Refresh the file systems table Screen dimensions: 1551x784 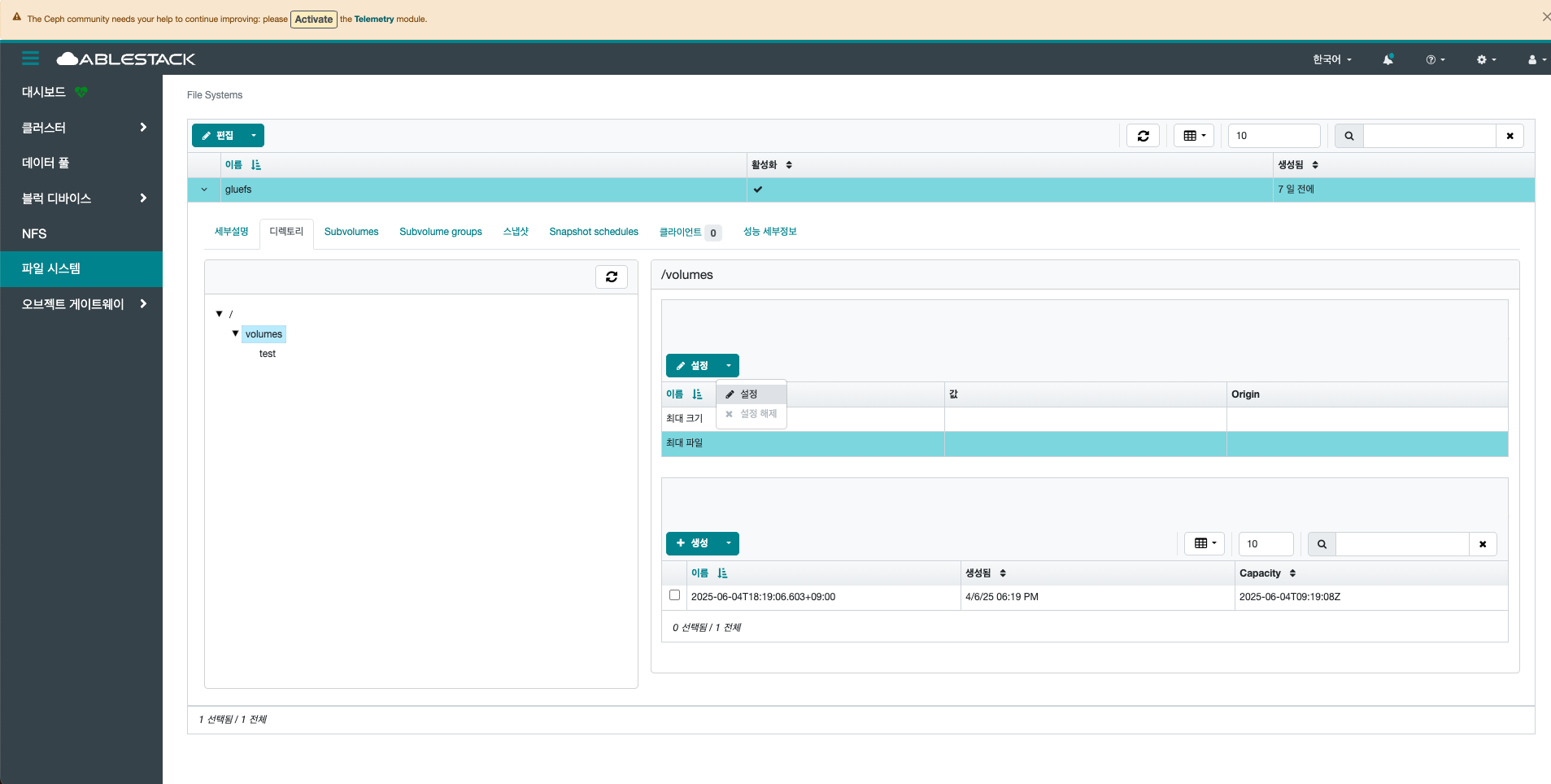tap(1143, 136)
